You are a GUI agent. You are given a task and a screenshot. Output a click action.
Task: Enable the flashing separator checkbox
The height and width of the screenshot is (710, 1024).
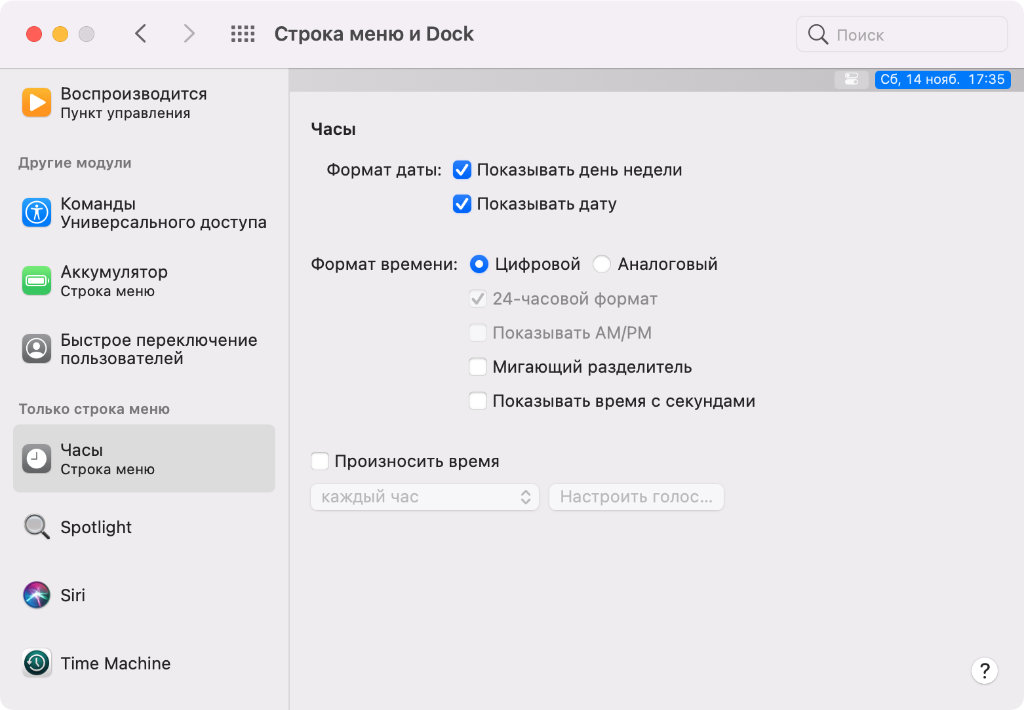click(478, 367)
